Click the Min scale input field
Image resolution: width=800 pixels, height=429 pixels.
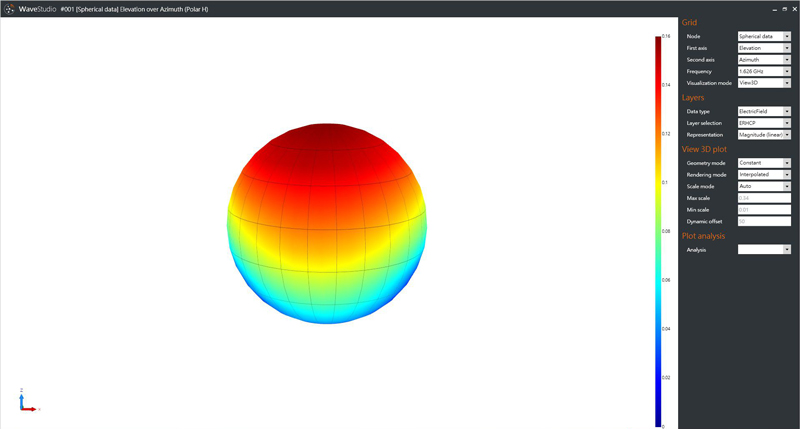click(764, 209)
